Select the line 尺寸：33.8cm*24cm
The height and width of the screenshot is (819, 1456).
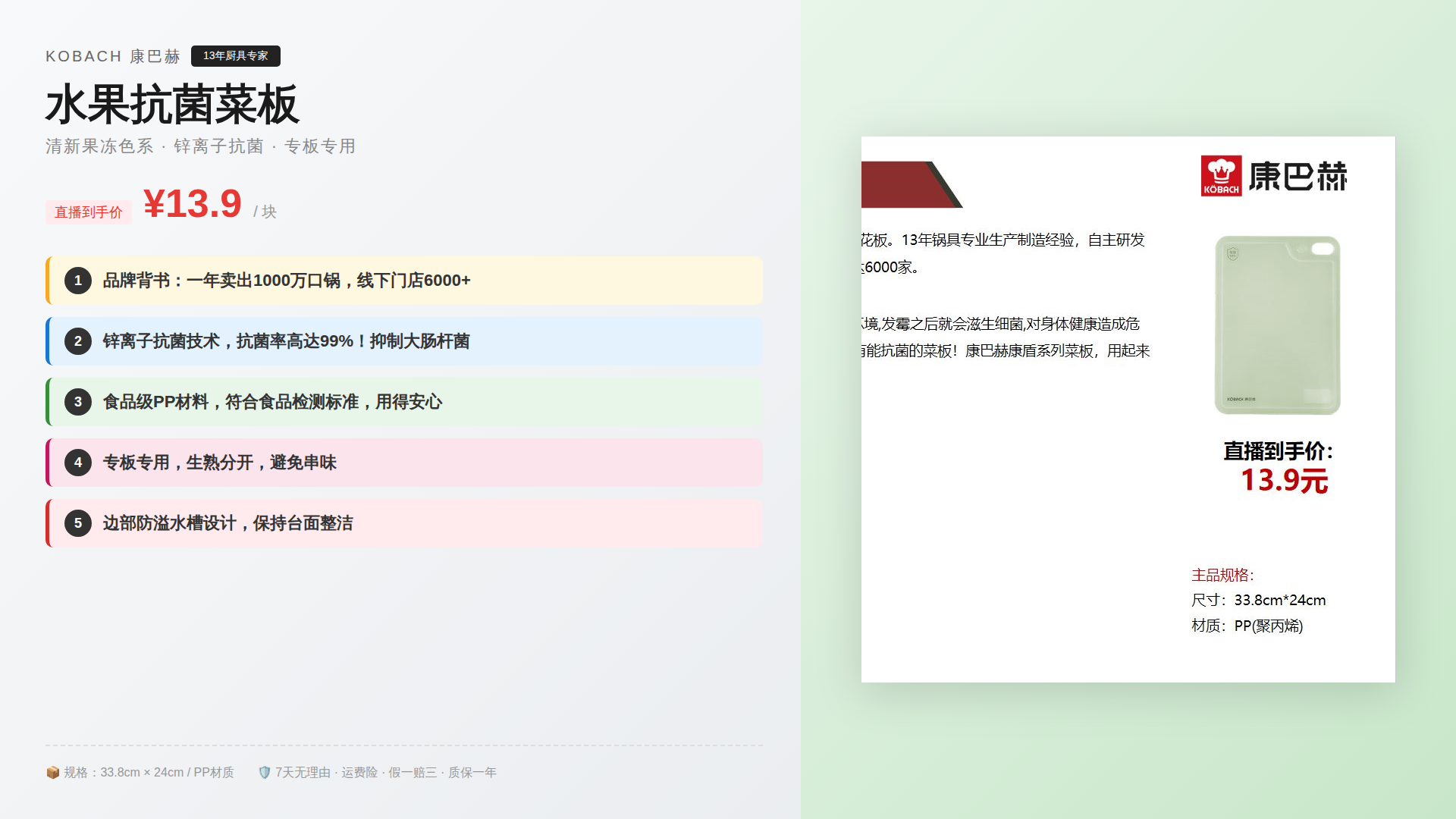click(x=1259, y=601)
